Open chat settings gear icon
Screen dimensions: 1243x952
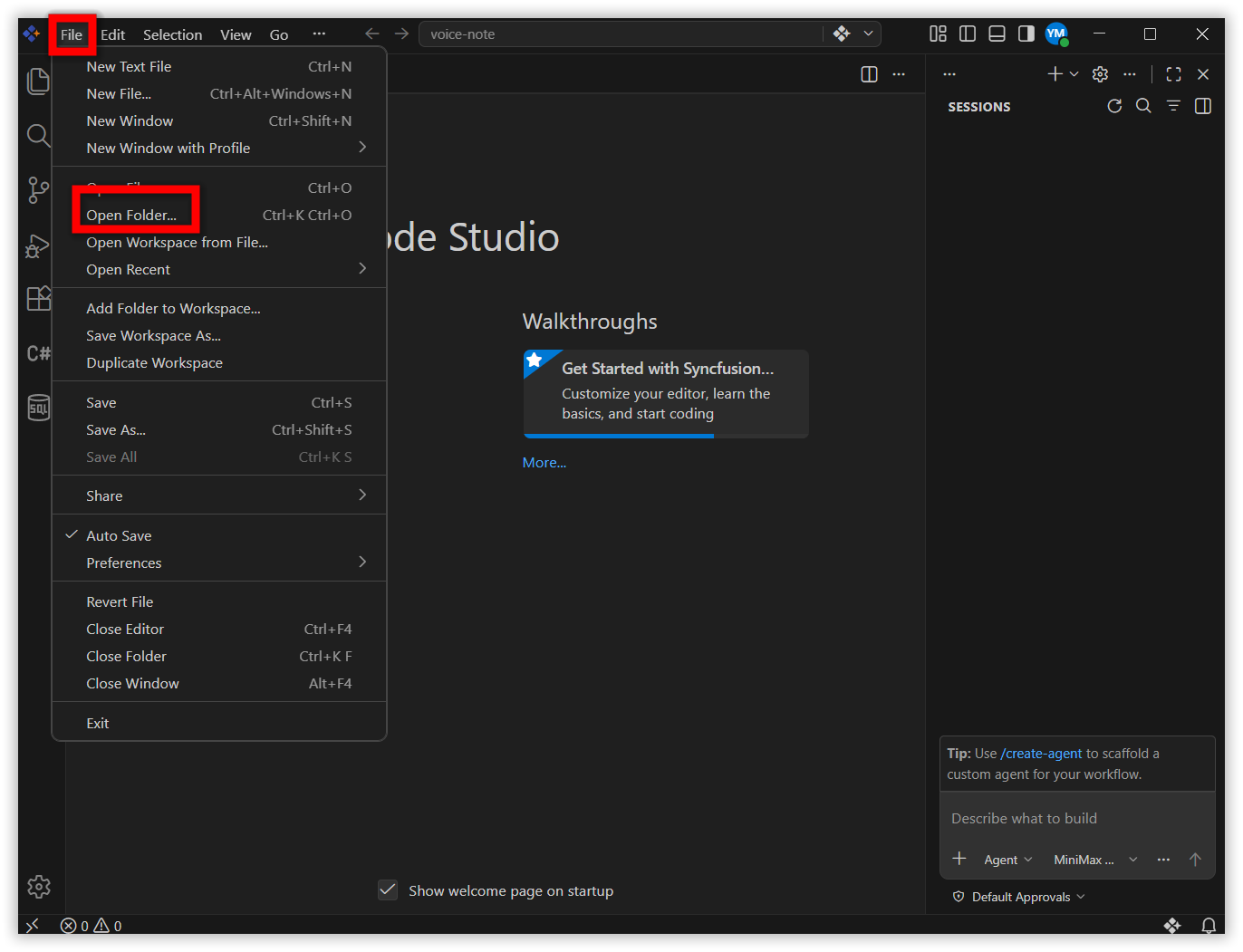pyautogui.click(x=1100, y=74)
